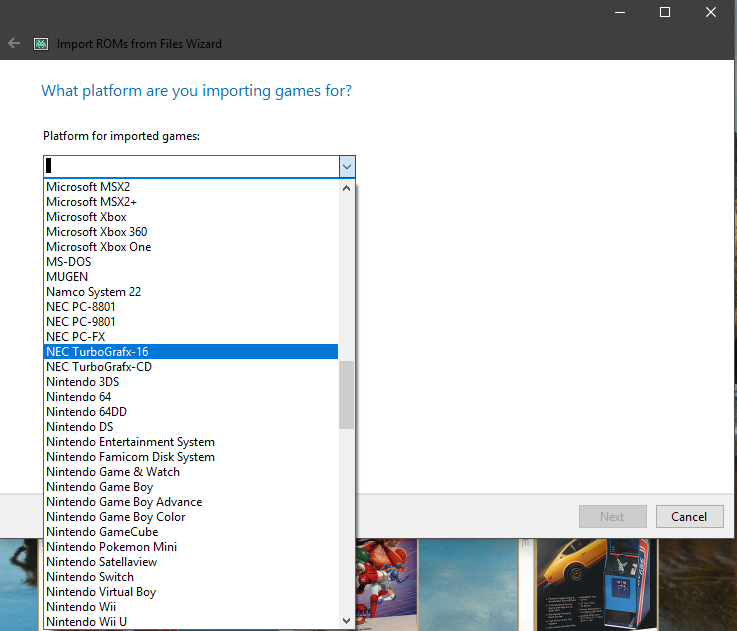
Task: Click the back arrow in the wizard header
Action: (x=14, y=44)
